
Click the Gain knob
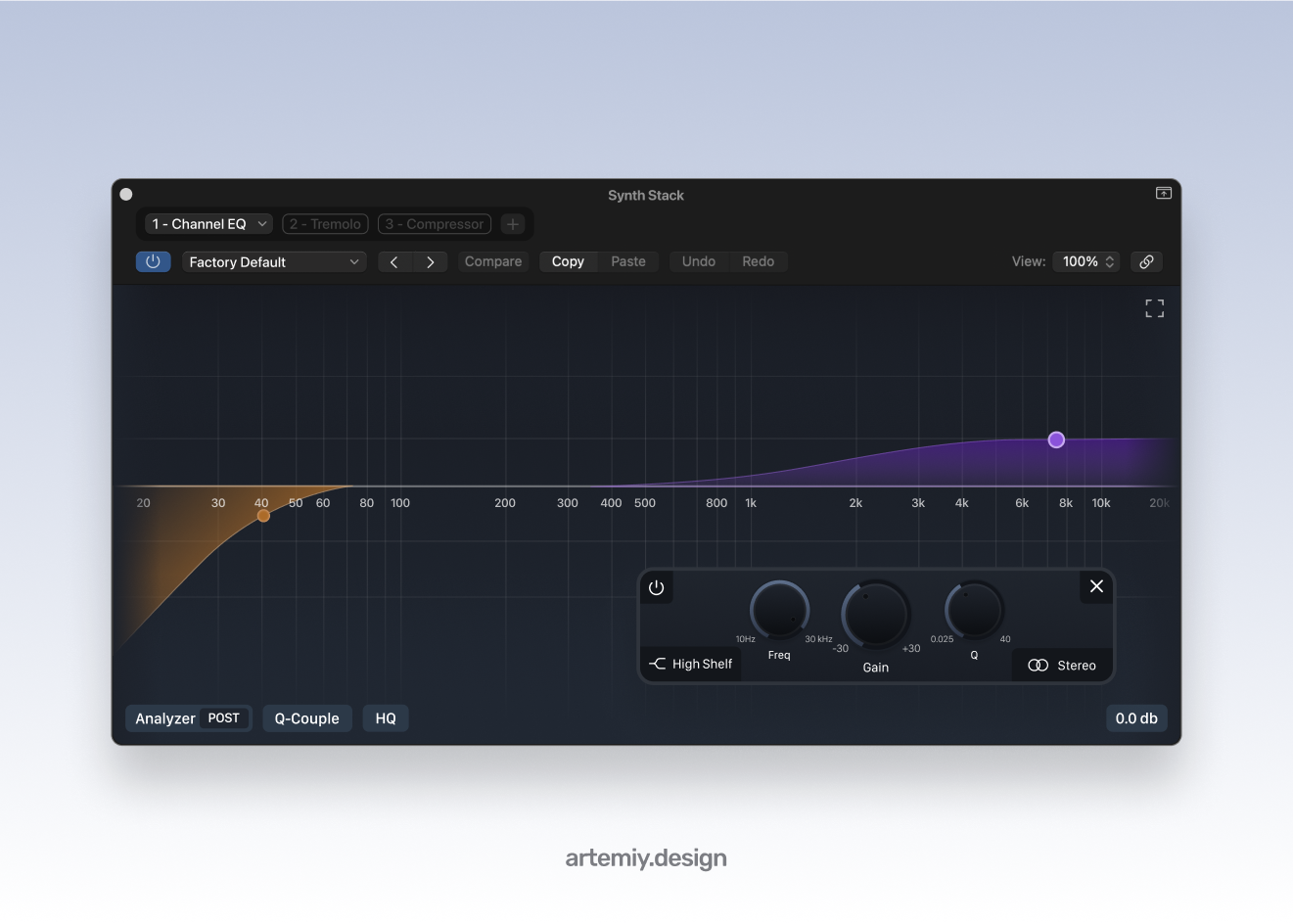[875, 614]
